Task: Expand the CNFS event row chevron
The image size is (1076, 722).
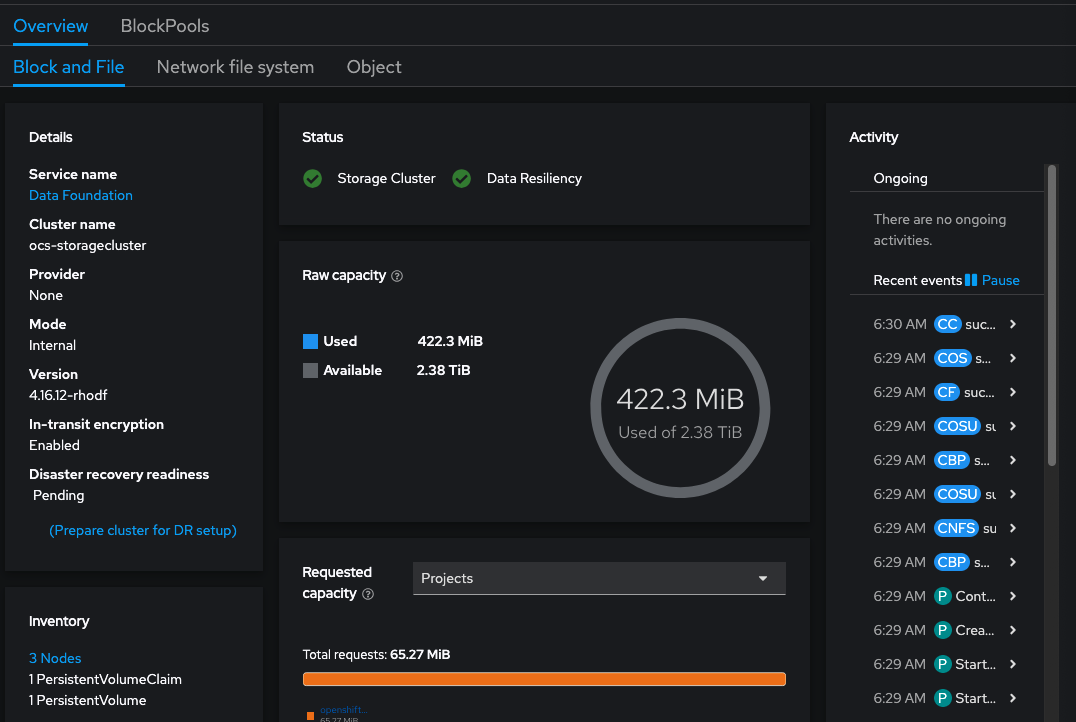Action: pos(1013,528)
